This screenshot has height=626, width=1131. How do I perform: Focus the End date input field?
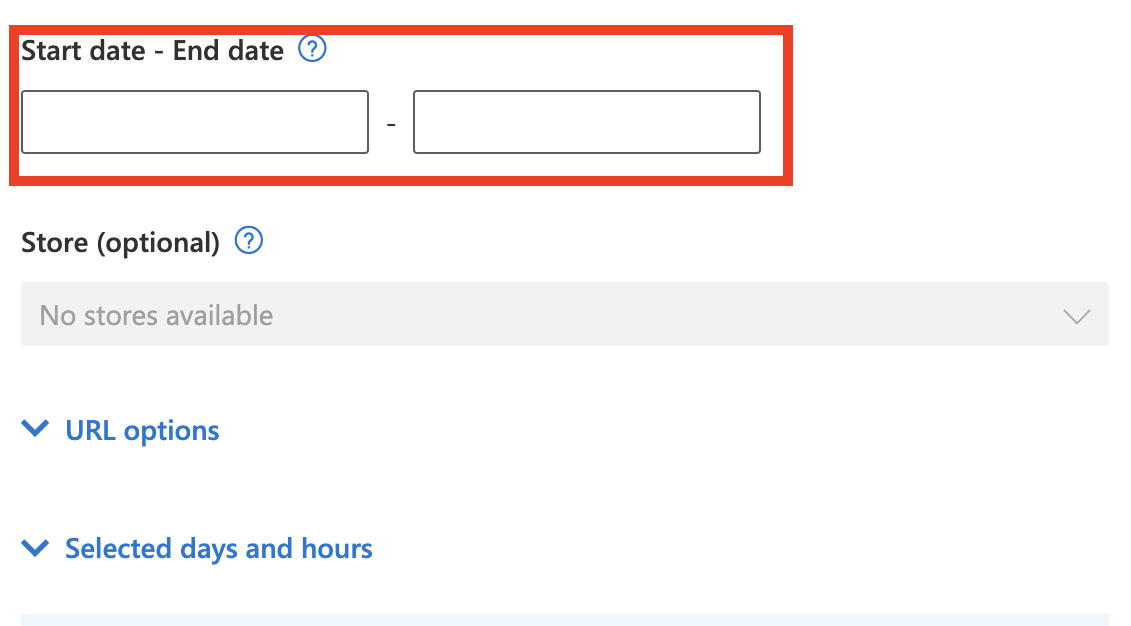(586, 123)
